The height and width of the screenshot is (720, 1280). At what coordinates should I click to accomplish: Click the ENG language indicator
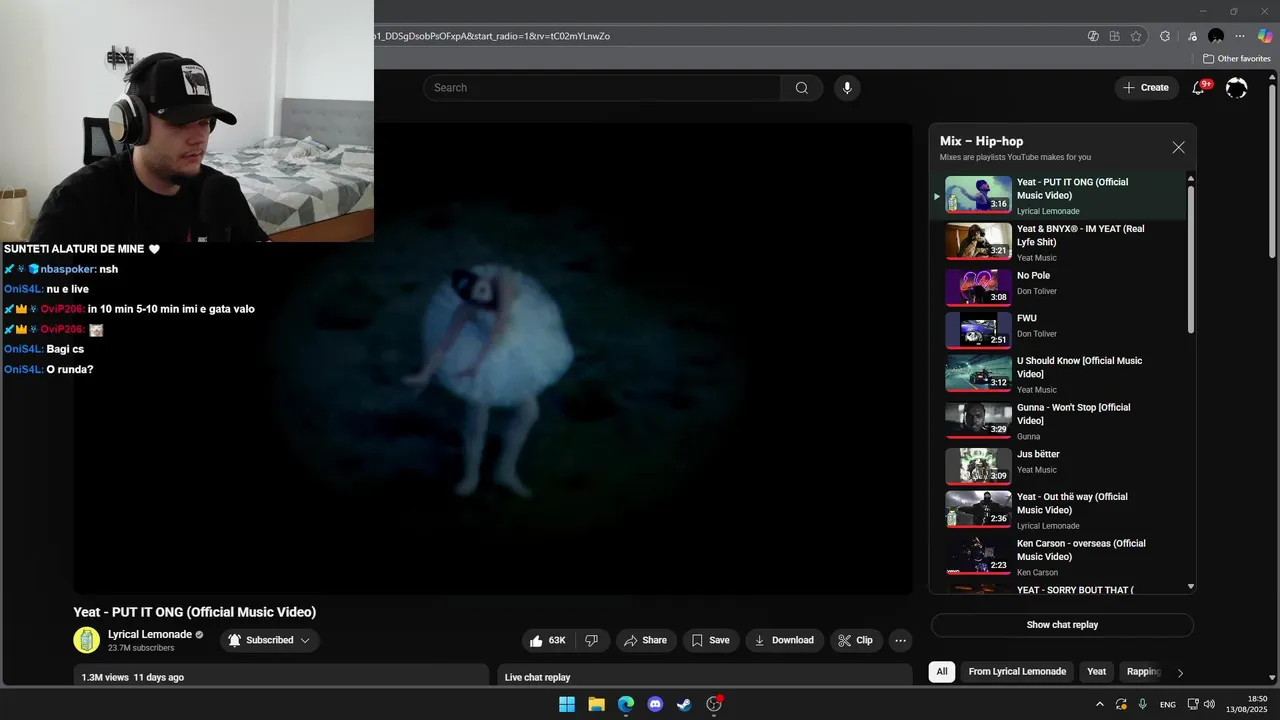point(1168,705)
